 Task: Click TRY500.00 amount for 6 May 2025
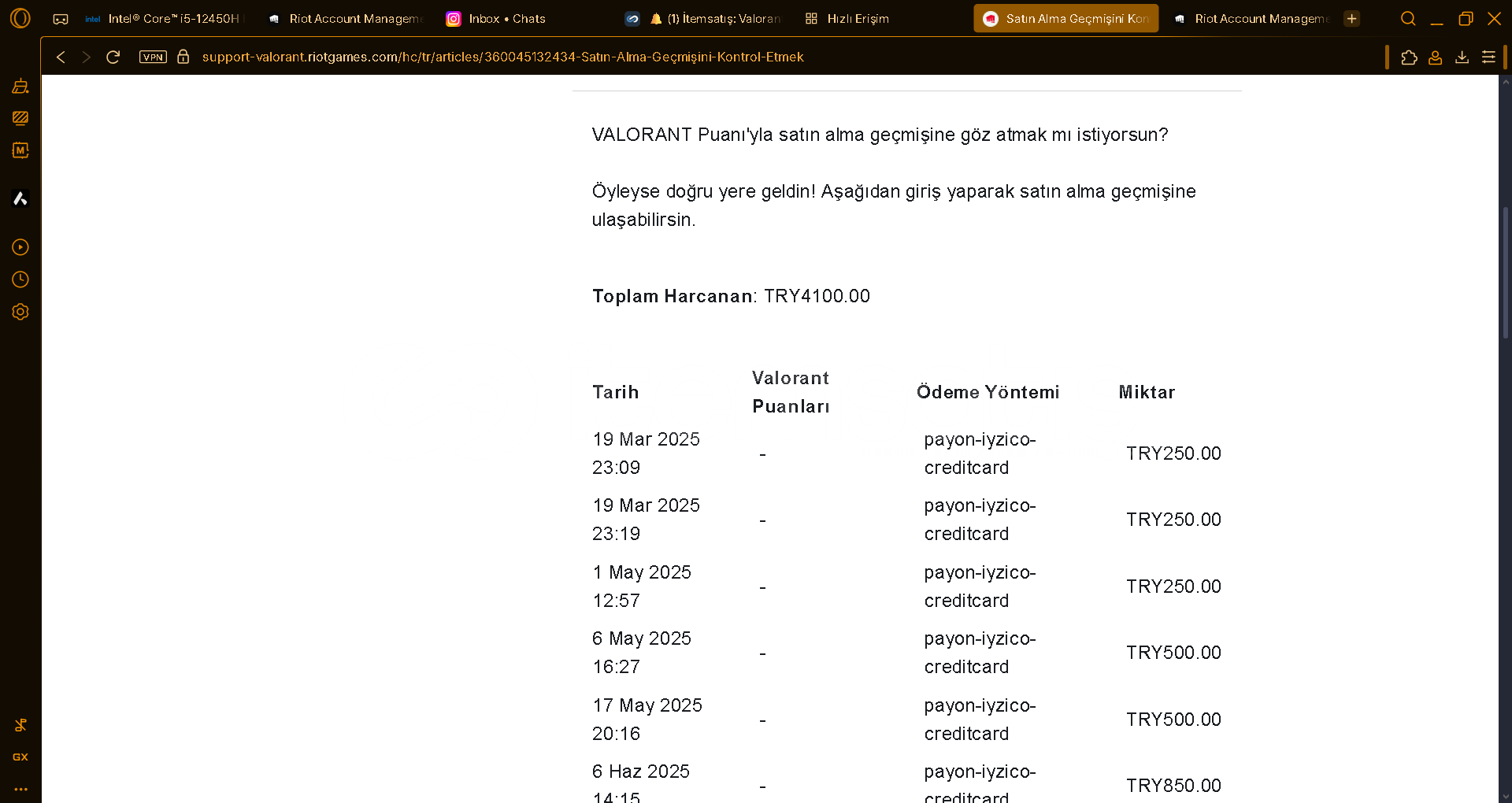[1173, 653]
